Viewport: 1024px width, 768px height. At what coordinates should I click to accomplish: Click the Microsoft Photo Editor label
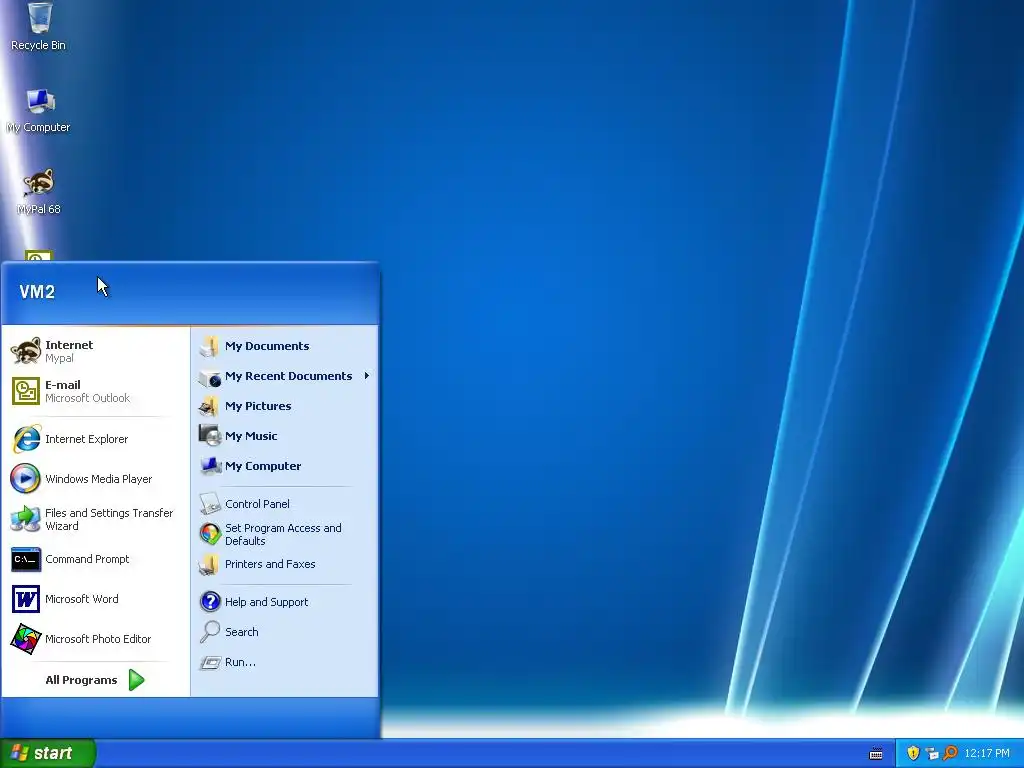[x=98, y=639]
